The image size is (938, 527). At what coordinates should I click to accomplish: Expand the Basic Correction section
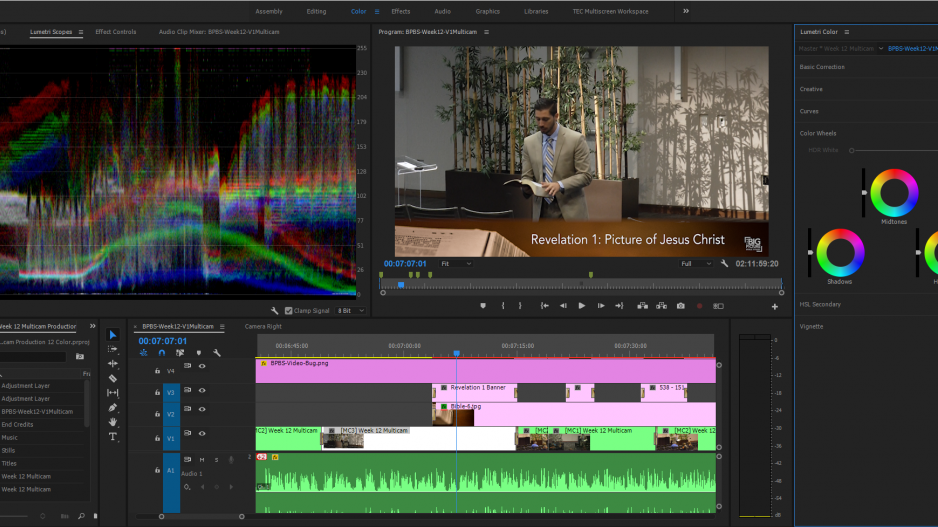(822, 67)
